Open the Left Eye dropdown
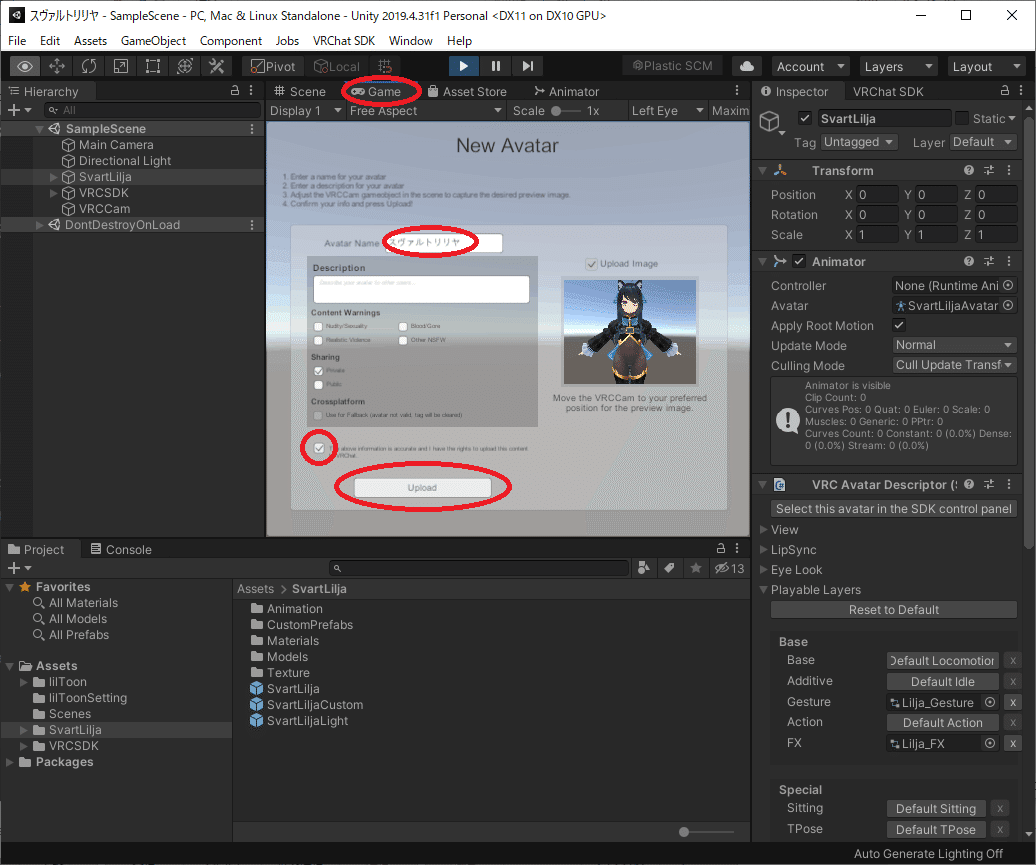The height and width of the screenshot is (865, 1036). click(667, 110)
